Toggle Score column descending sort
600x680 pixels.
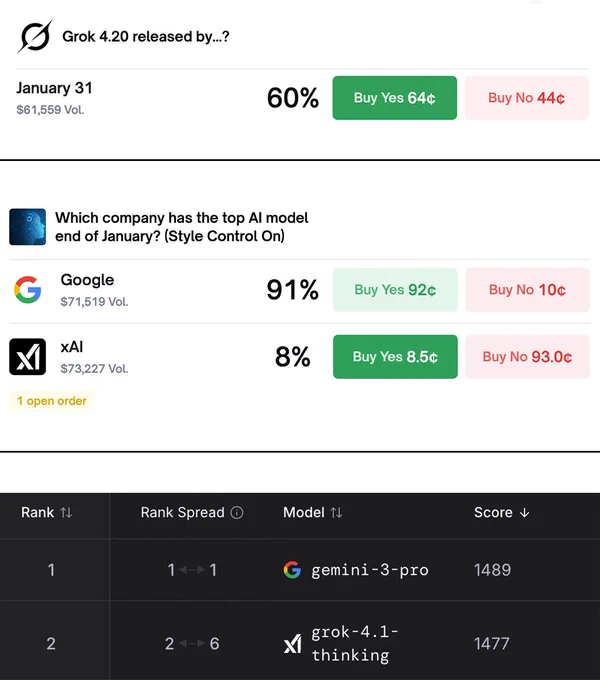tap(525, 513)
